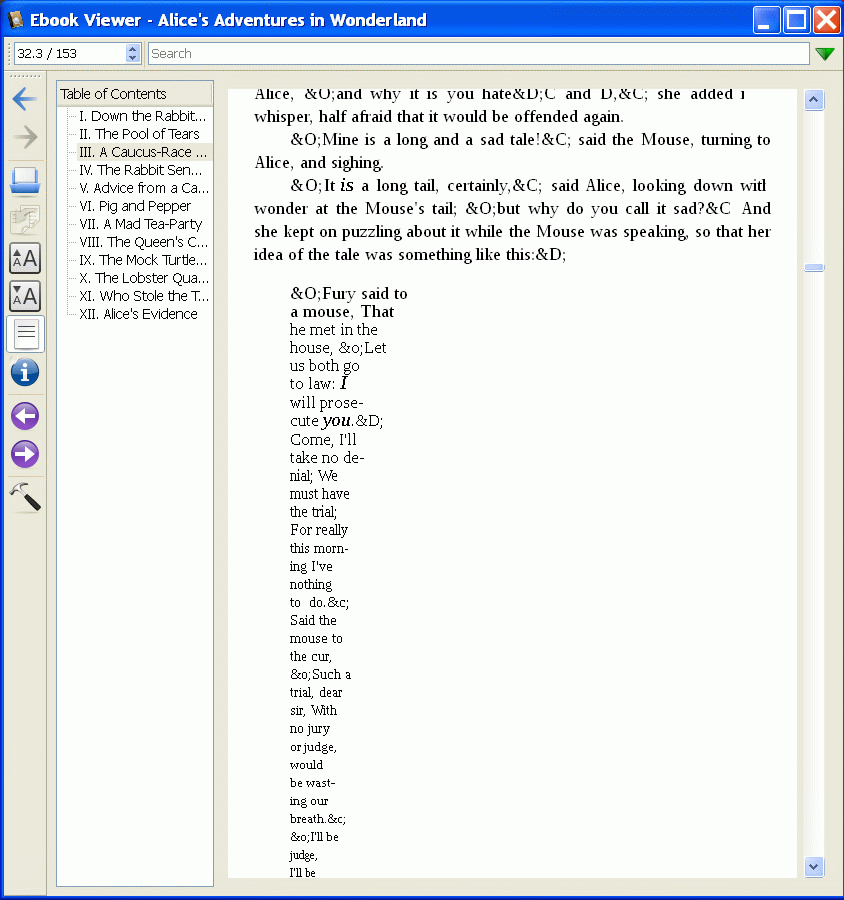Open chapter X. The Lobster Qua...
Screen dimensions: 844x900
coord(144,278)
